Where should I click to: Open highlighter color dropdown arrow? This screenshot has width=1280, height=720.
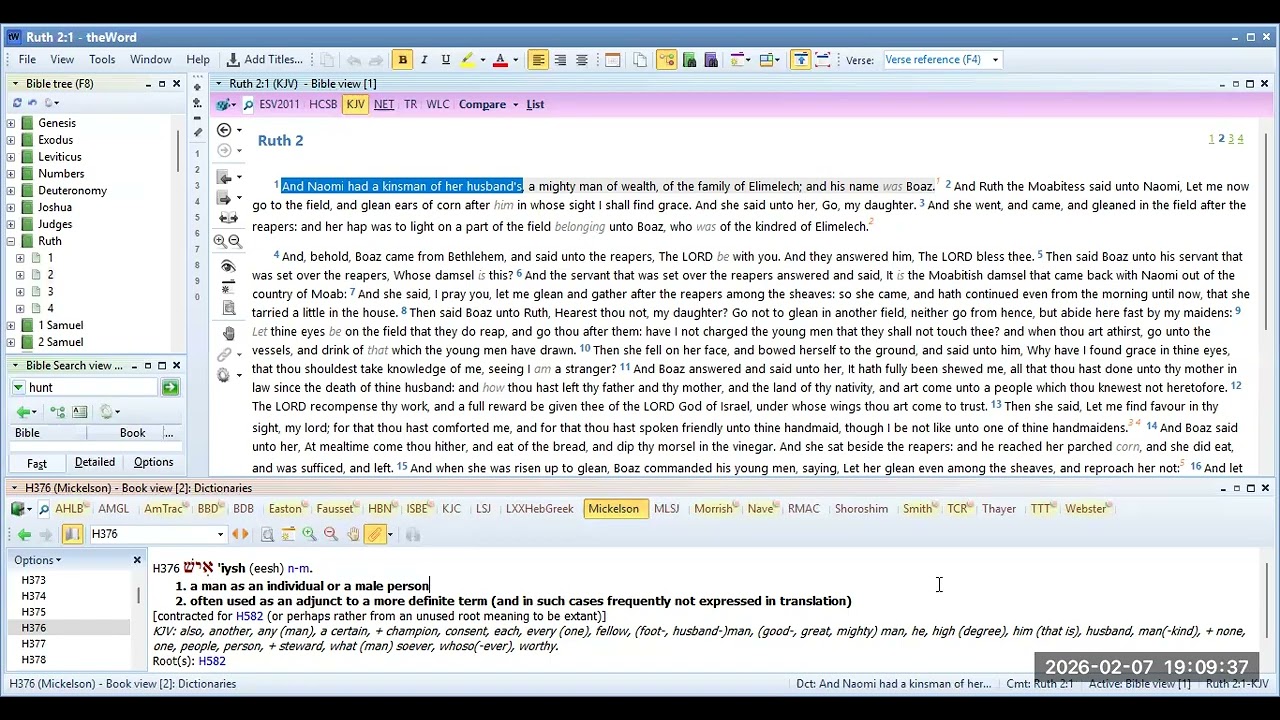[481, 60]
